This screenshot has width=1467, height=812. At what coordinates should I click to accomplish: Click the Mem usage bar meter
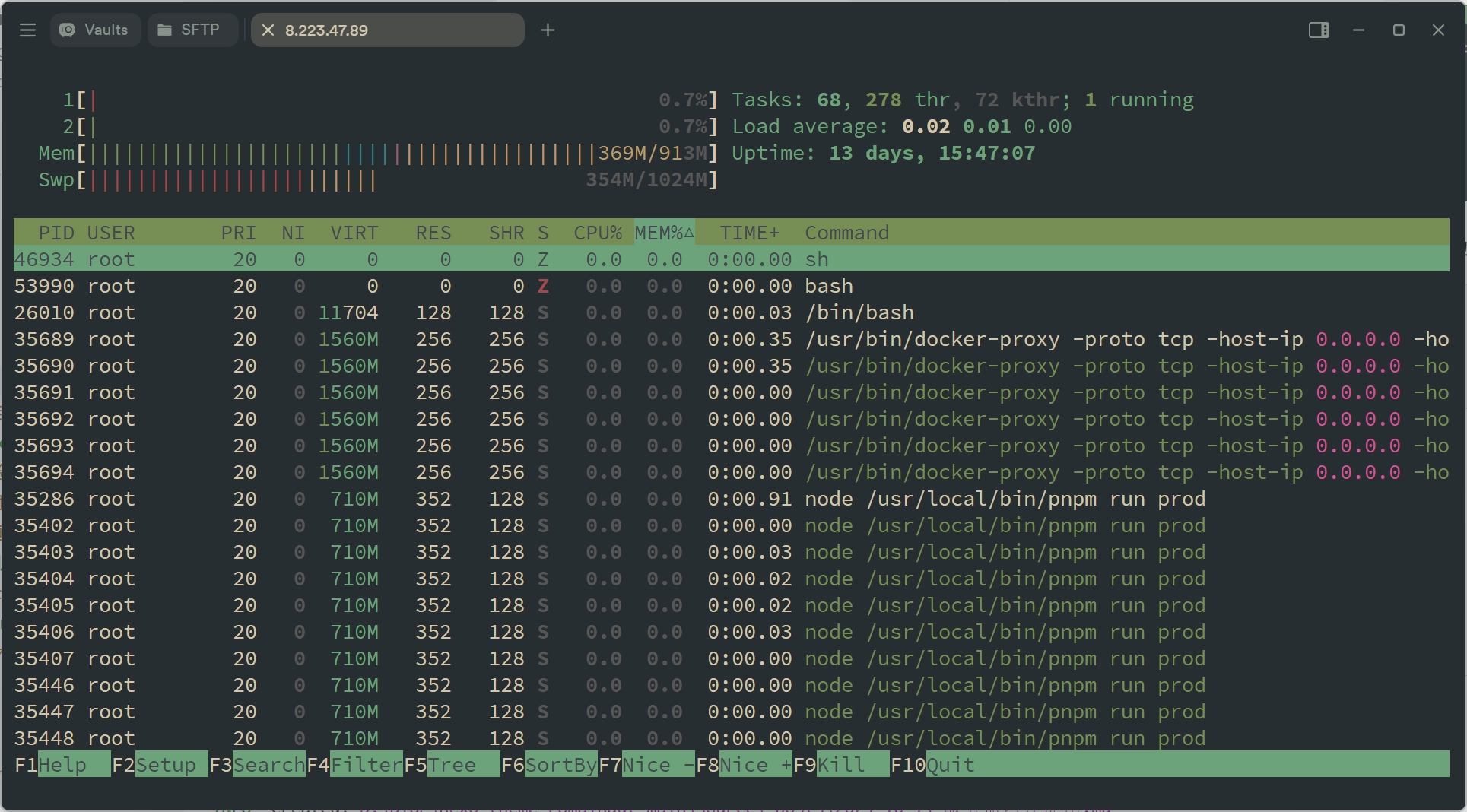pos(378,153)
